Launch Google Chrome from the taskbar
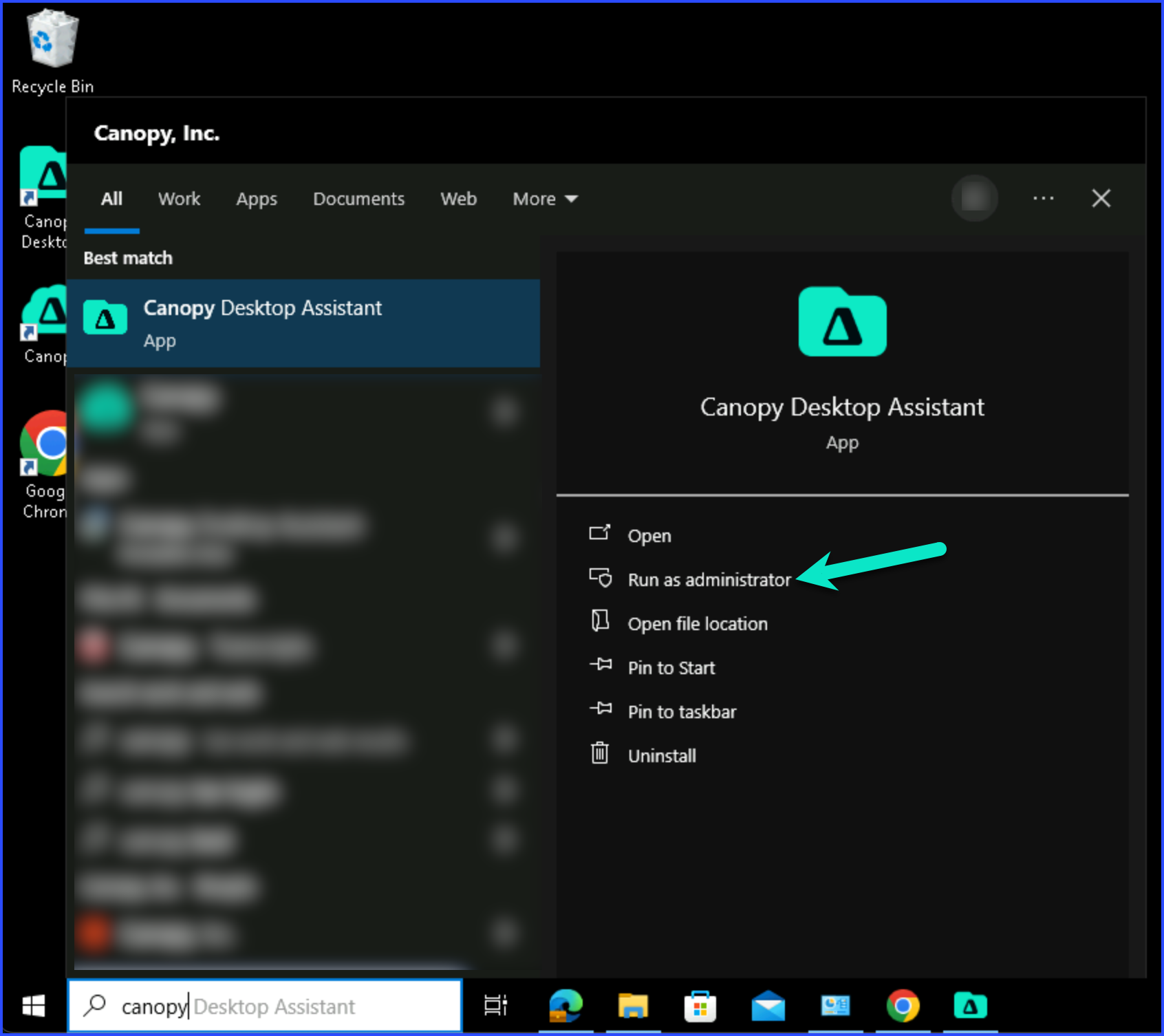1164x1036 pixels. click(x=903, y=1006)
